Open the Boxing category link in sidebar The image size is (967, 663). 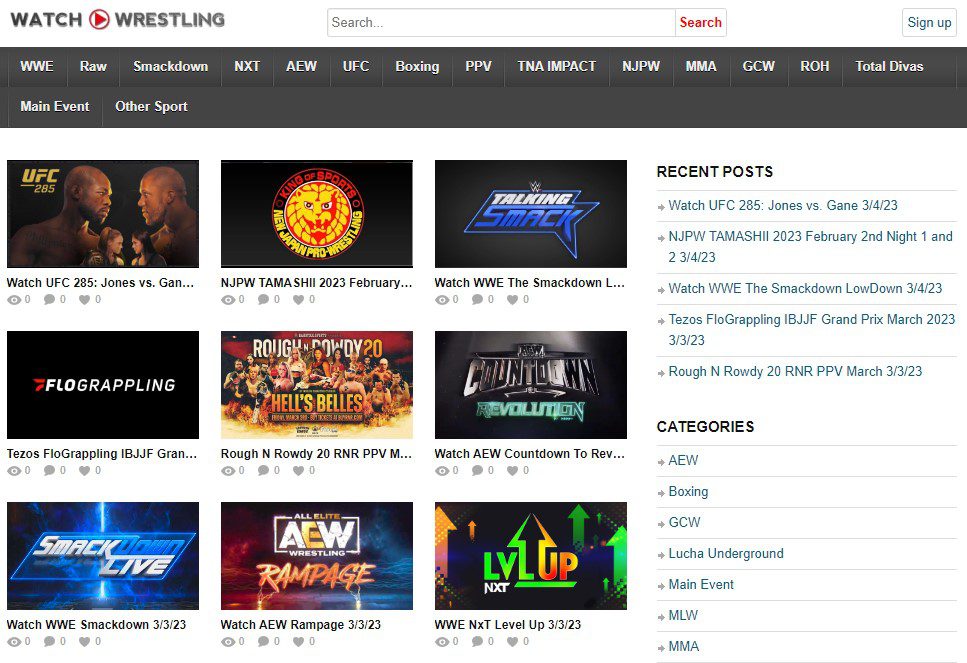point(688,492)
